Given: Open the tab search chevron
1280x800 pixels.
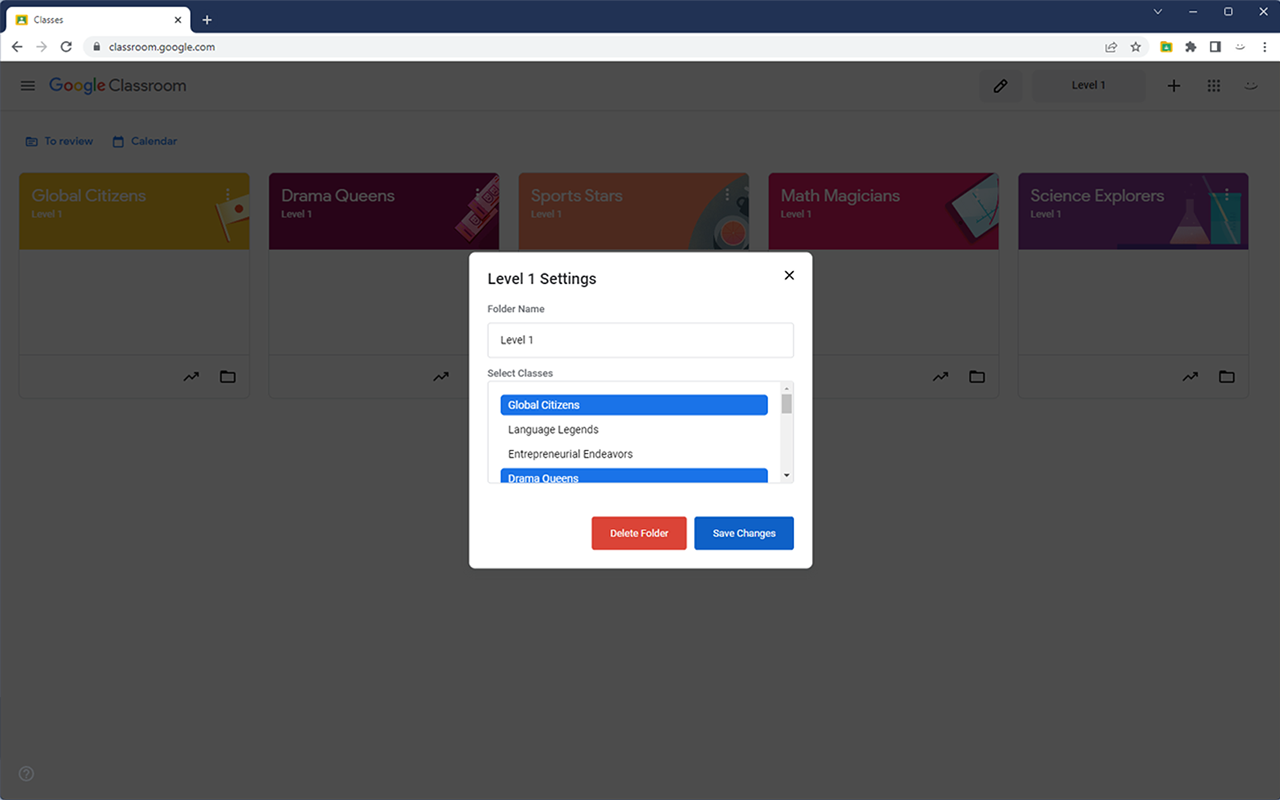Looking at the screenshot, I should coord(1158,12).
